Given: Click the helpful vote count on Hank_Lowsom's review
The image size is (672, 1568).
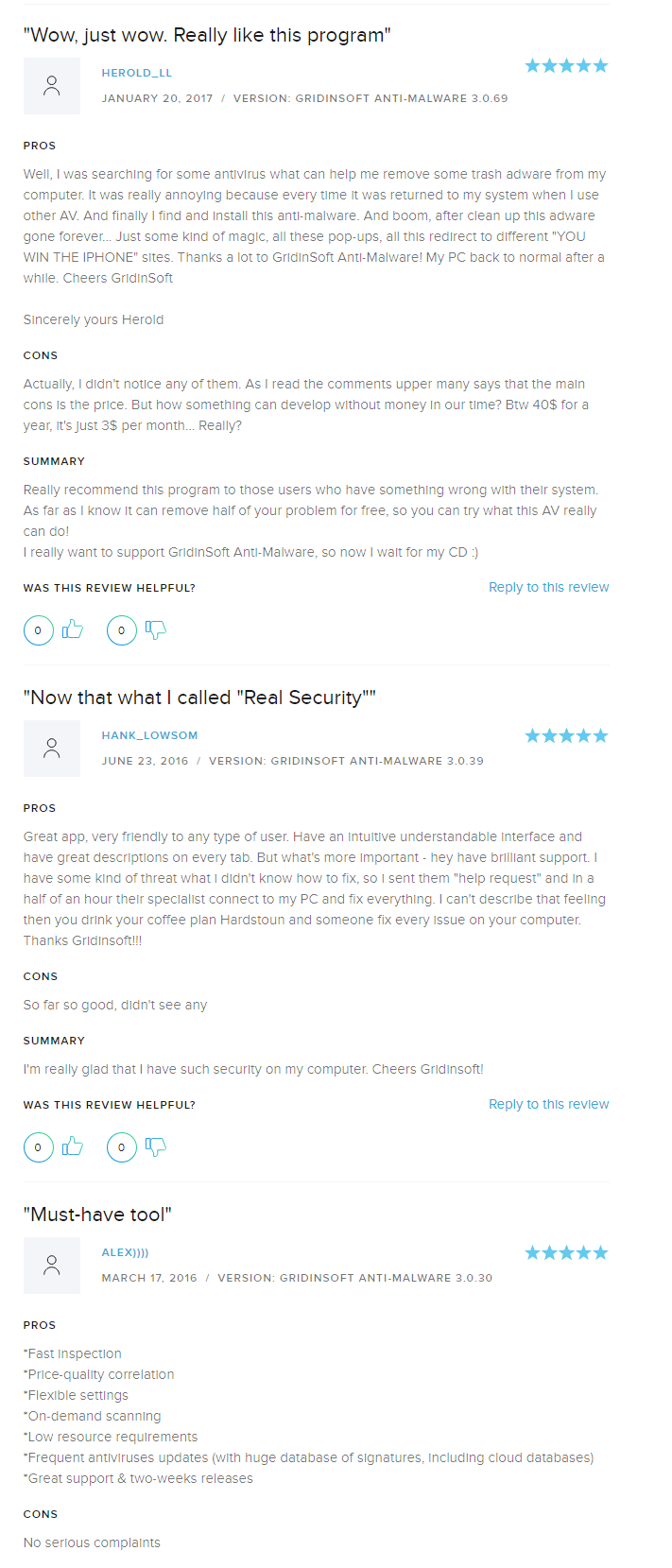Looking at the screenshot, I should point(39,1147).
